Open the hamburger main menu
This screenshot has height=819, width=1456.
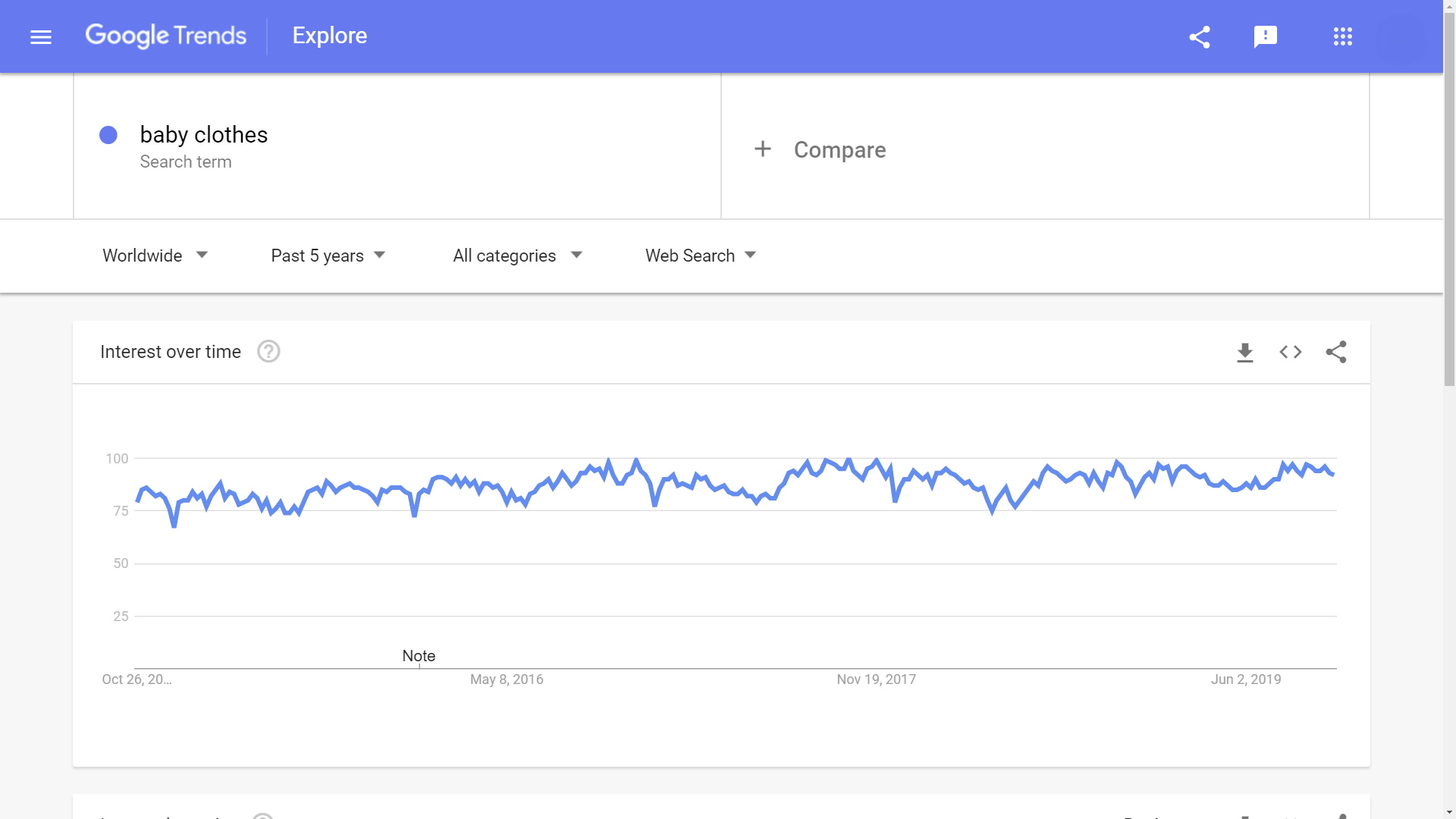tap(41, 36)
